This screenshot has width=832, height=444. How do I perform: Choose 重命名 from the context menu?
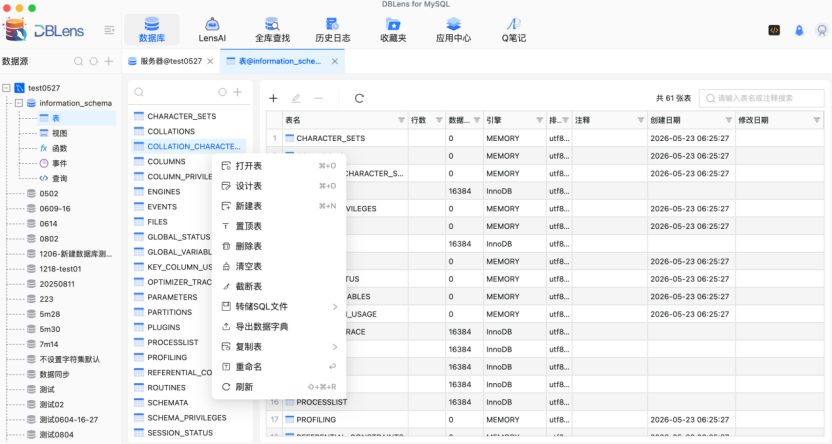279,367
